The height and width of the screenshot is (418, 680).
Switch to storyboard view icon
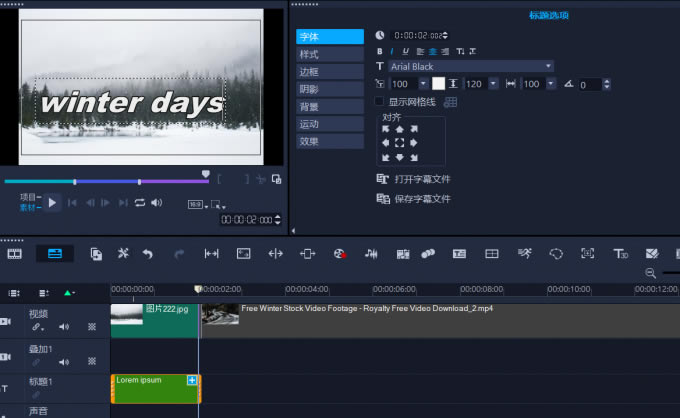coord(15,254)
